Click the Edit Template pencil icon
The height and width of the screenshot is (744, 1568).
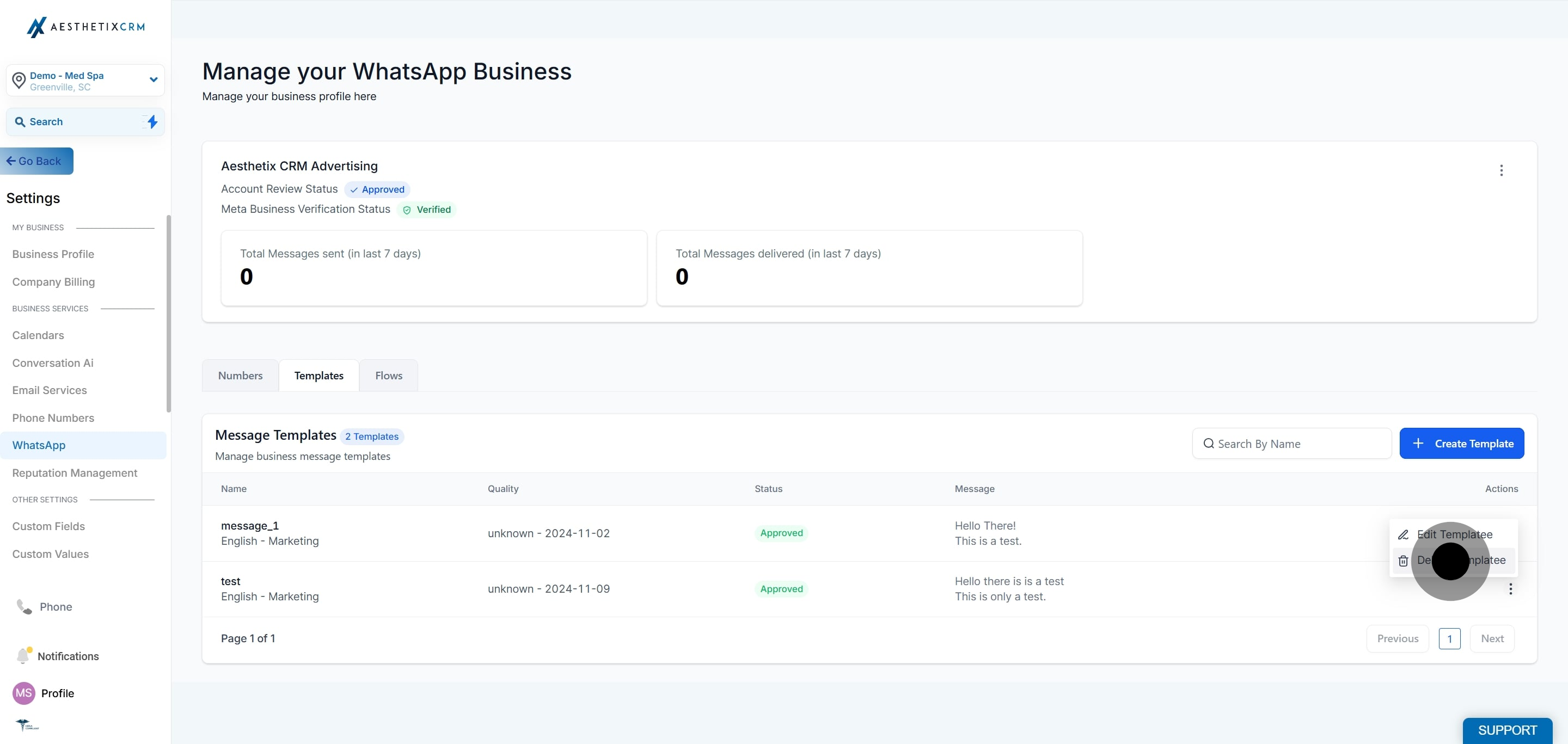click(1403, 534)
